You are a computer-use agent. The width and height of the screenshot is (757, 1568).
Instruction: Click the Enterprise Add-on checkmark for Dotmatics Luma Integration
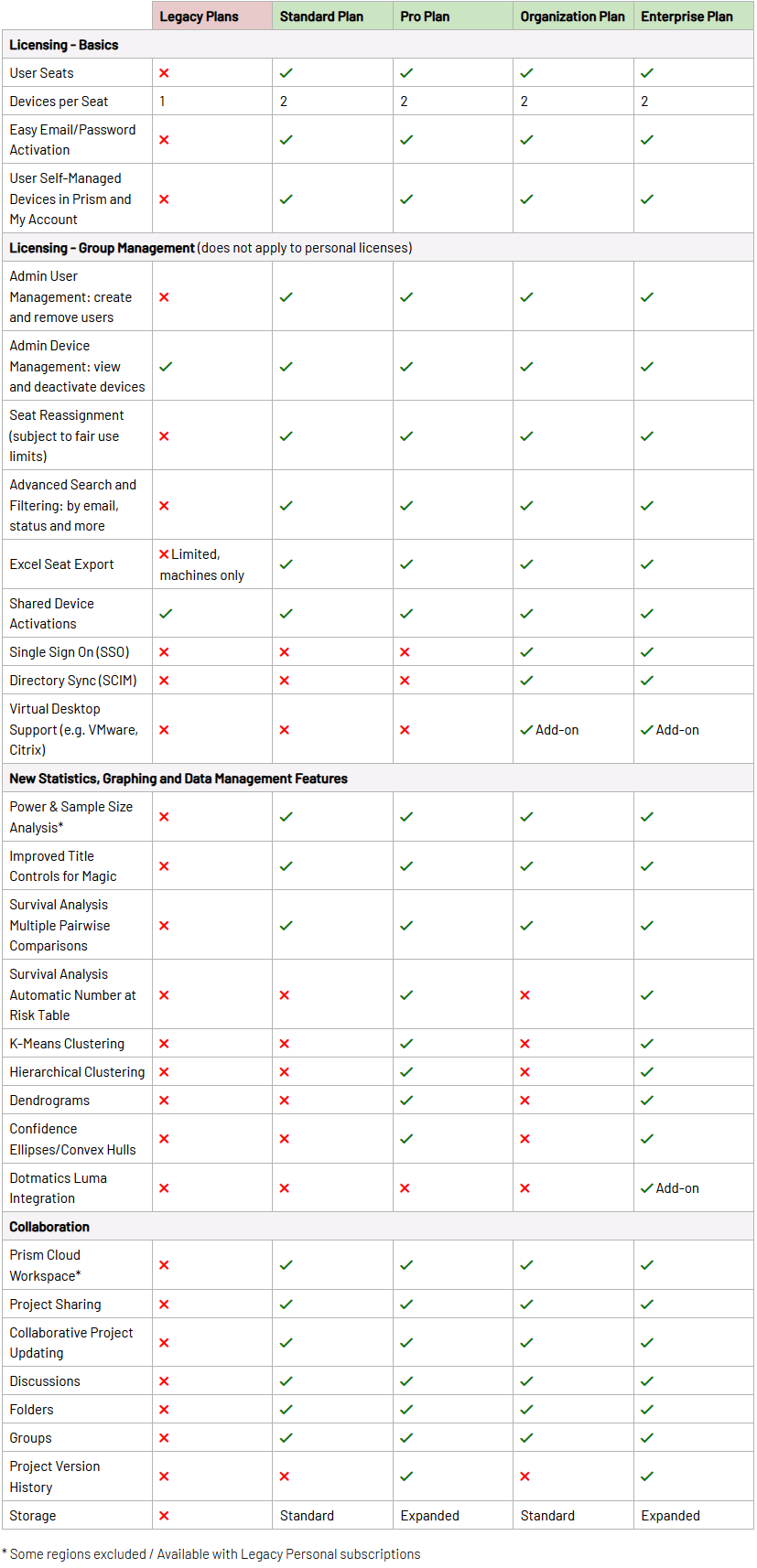point(647,1188)
